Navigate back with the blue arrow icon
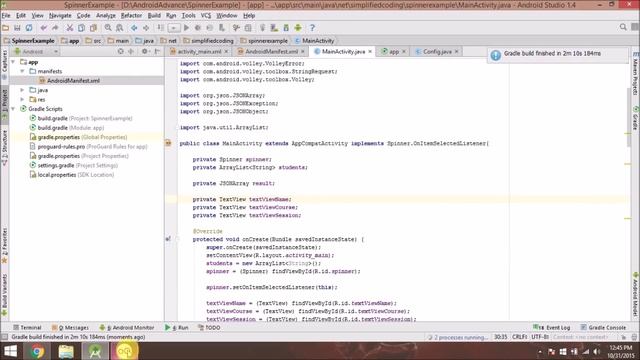Image resolution: width=640 pixels, height=360 pixels. 134,28
